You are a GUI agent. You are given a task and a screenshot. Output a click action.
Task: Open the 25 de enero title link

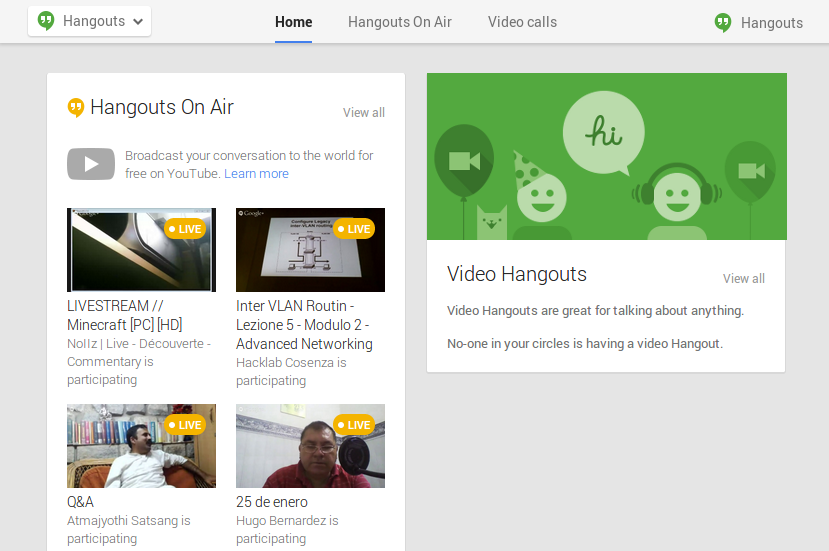(272, 502)
